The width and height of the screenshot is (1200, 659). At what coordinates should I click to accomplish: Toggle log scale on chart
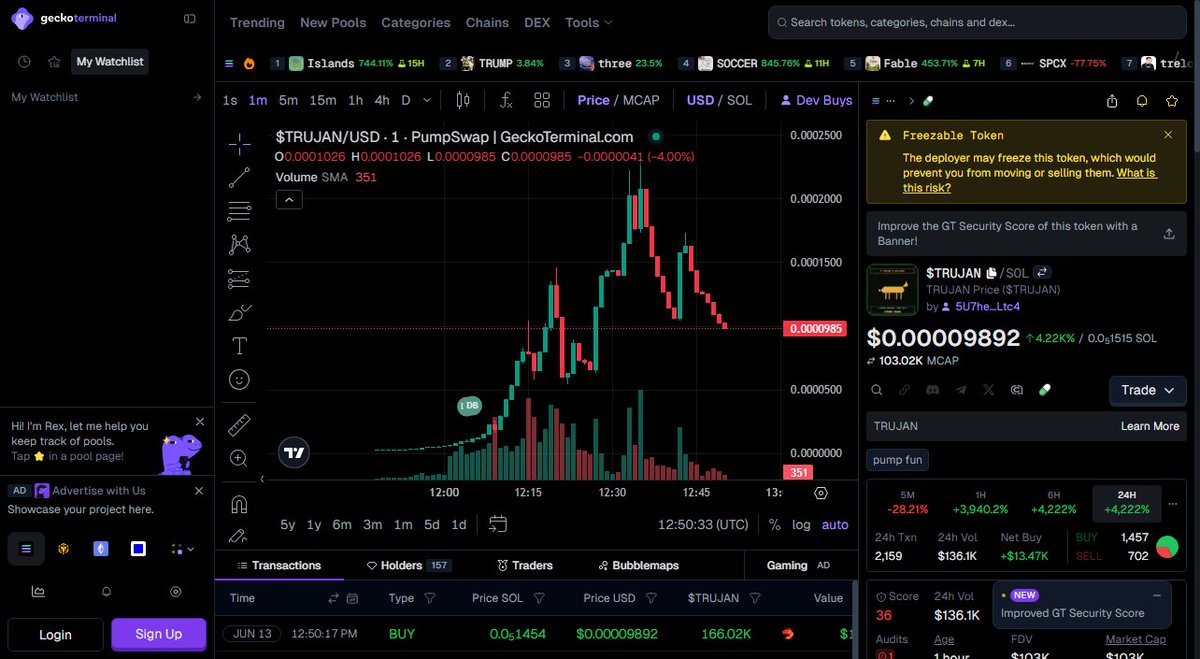802,524
